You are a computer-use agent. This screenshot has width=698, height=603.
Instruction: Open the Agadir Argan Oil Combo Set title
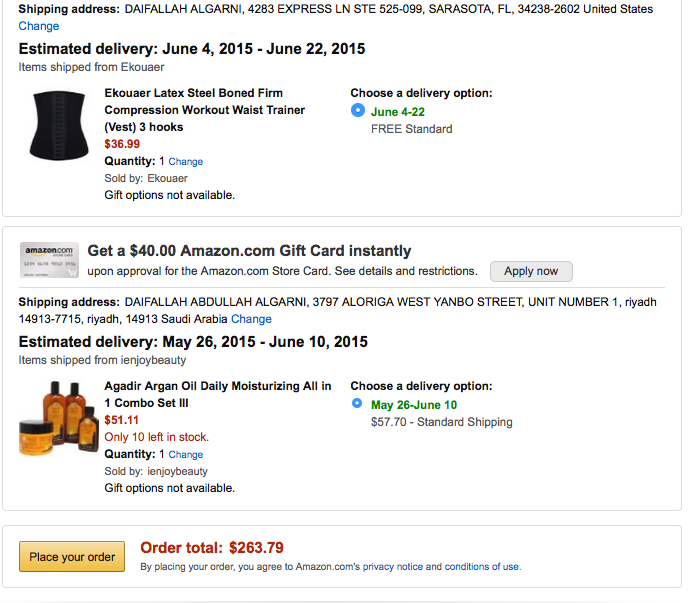[x=217, y=394]
